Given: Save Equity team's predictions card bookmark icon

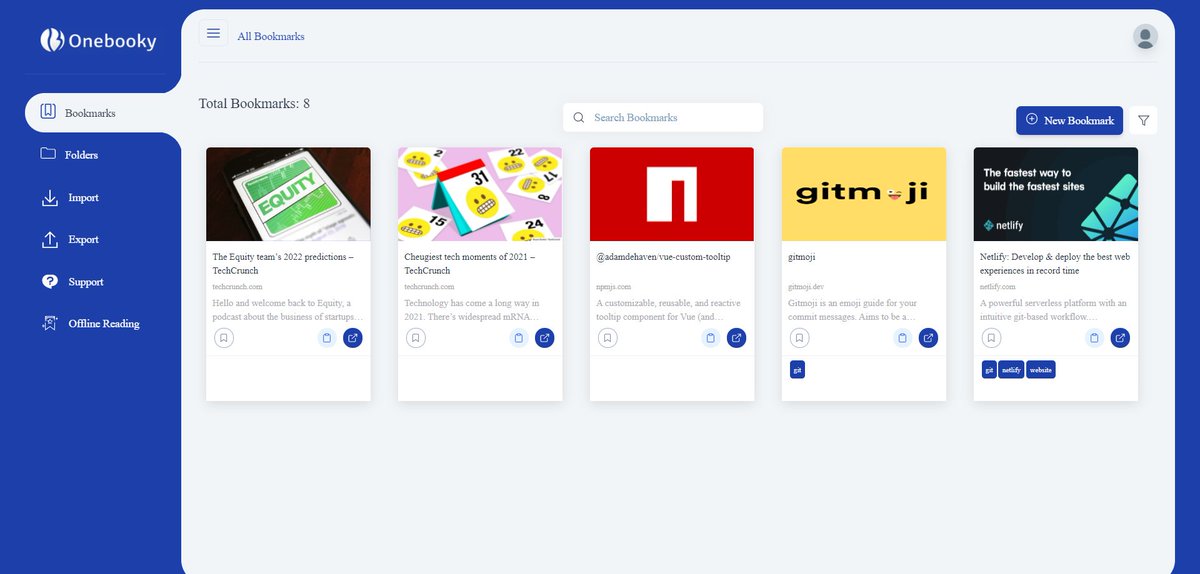Looking at the screenshot, I should (x=224, y=338).
